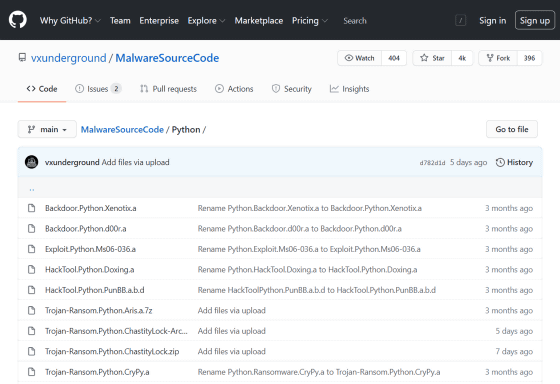Switch to the Issues tab
Viewport: 560px width, 384px height.
click(x=98, y=89)
